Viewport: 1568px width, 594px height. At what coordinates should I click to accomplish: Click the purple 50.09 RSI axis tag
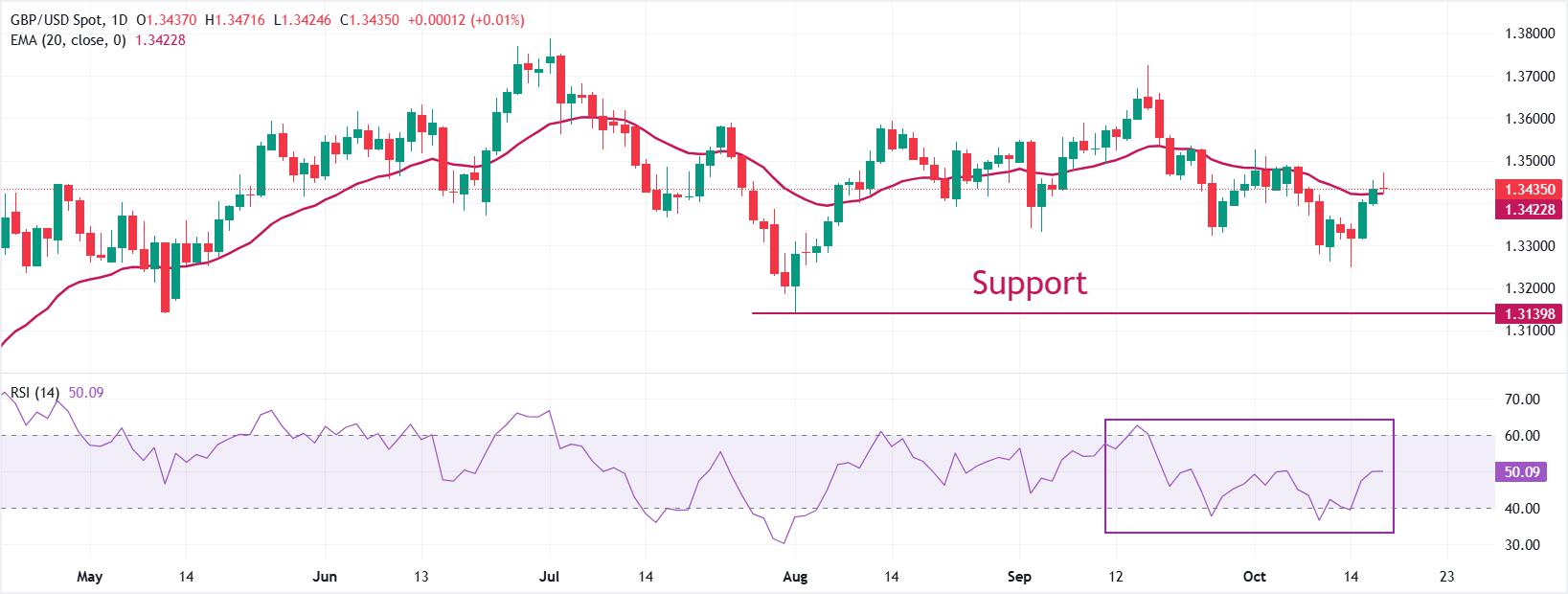[x=1517, y=471]
